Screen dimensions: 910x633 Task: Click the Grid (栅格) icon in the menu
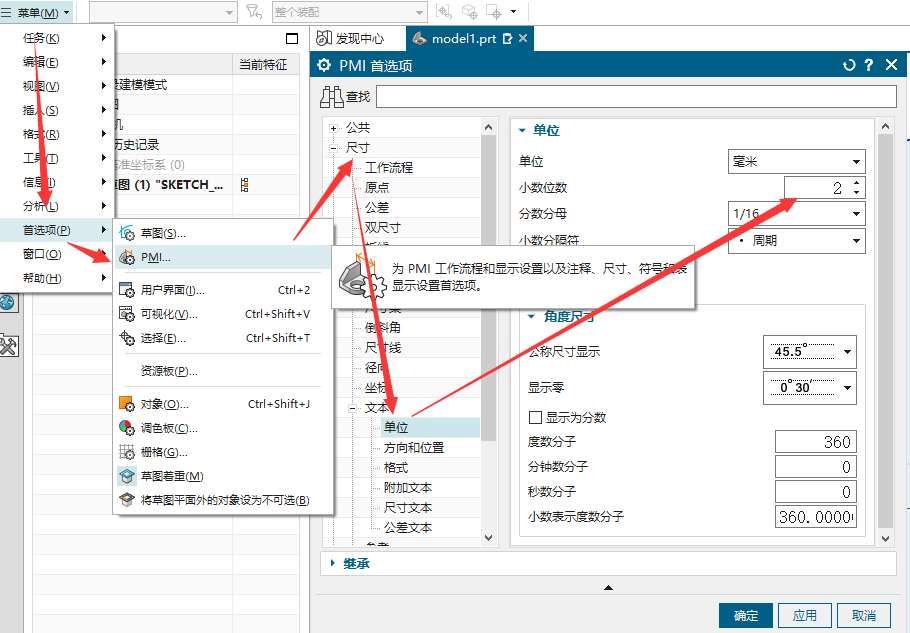click(x=127, y=452)
